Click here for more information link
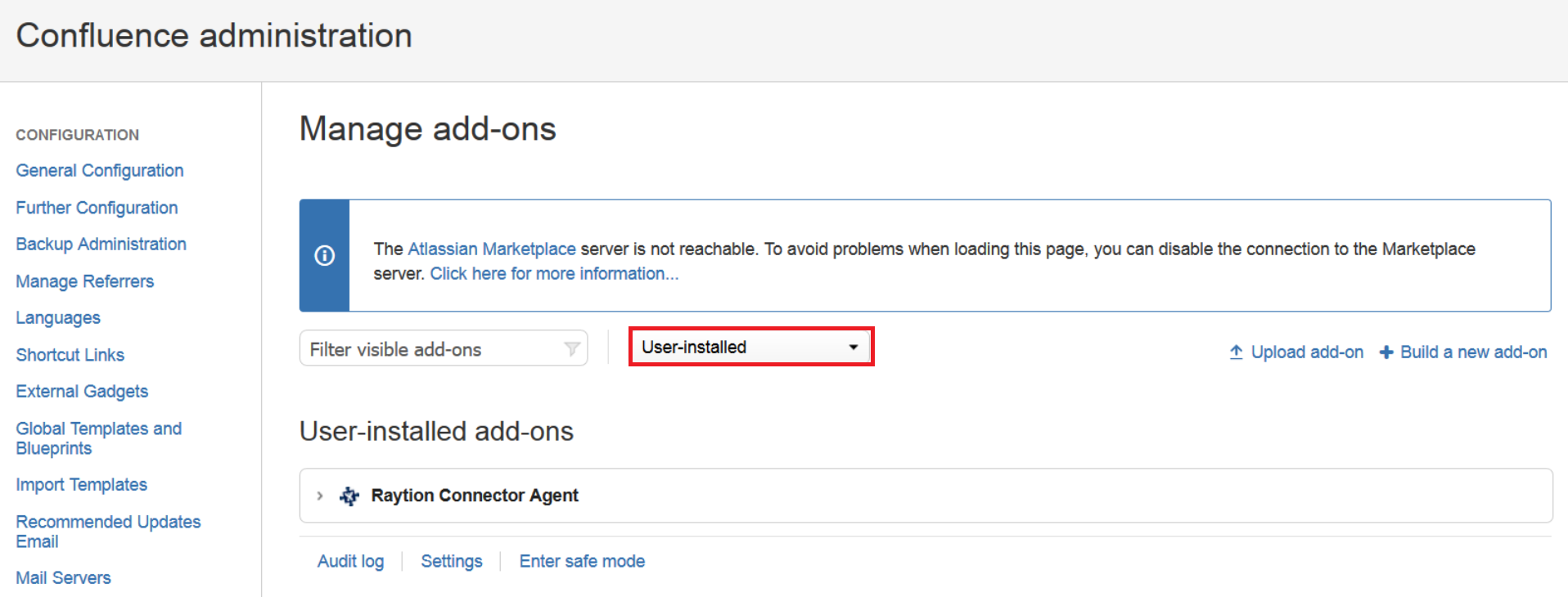1568x597 pixels. 554,274
